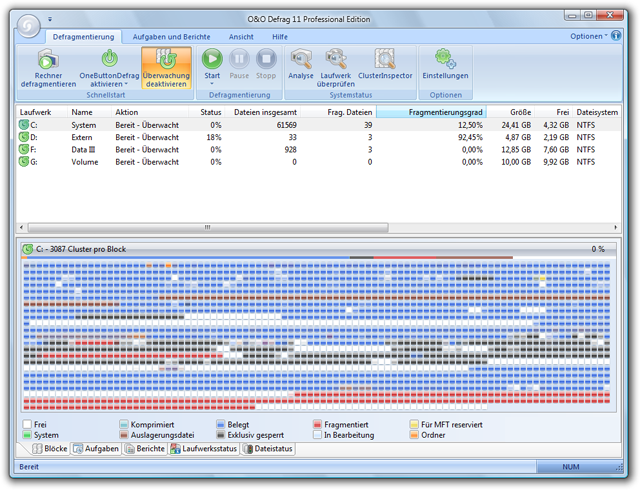The height and width of the screenshot is (490, 640).
Task: Click the Rechner defragmentieren icon
Action: point(48,60)
